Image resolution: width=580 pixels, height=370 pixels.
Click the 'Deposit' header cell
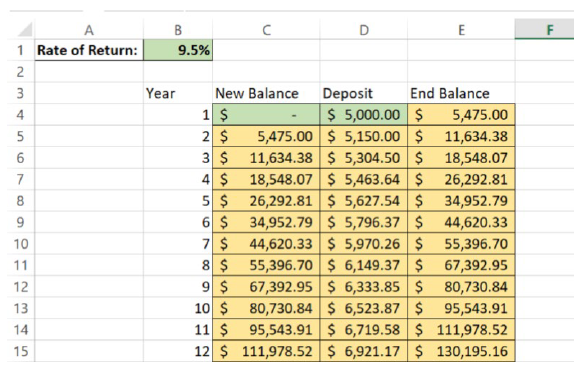tap(364, 93)
